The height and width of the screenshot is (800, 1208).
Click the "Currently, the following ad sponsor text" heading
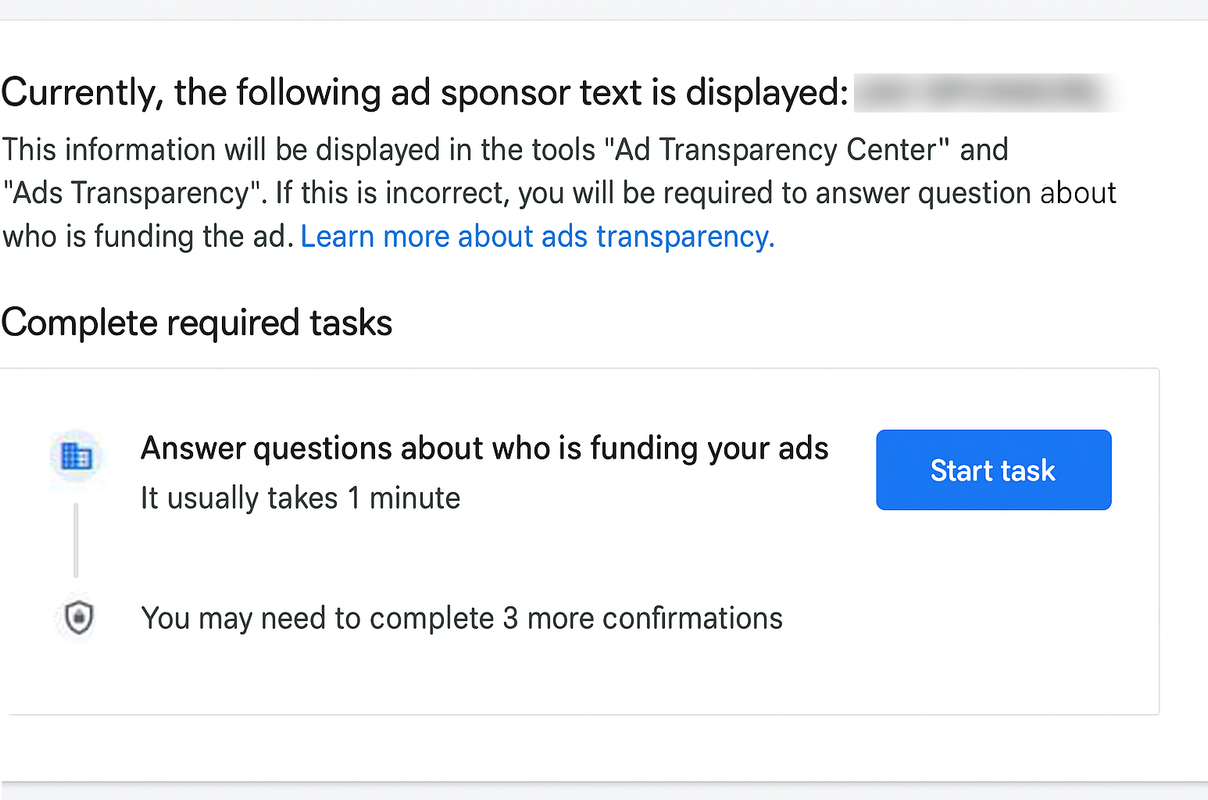(425, 94)
